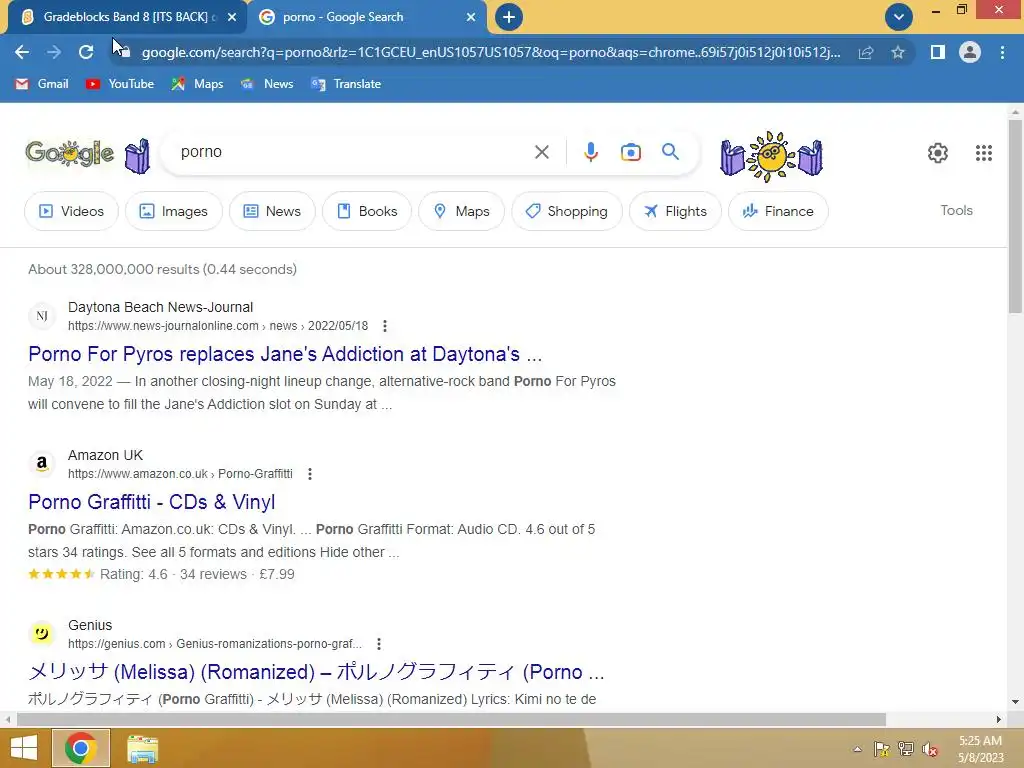Screen dimensions: 1024x768
Task: Open the Translate bookmark
Action: click(346, 84)
